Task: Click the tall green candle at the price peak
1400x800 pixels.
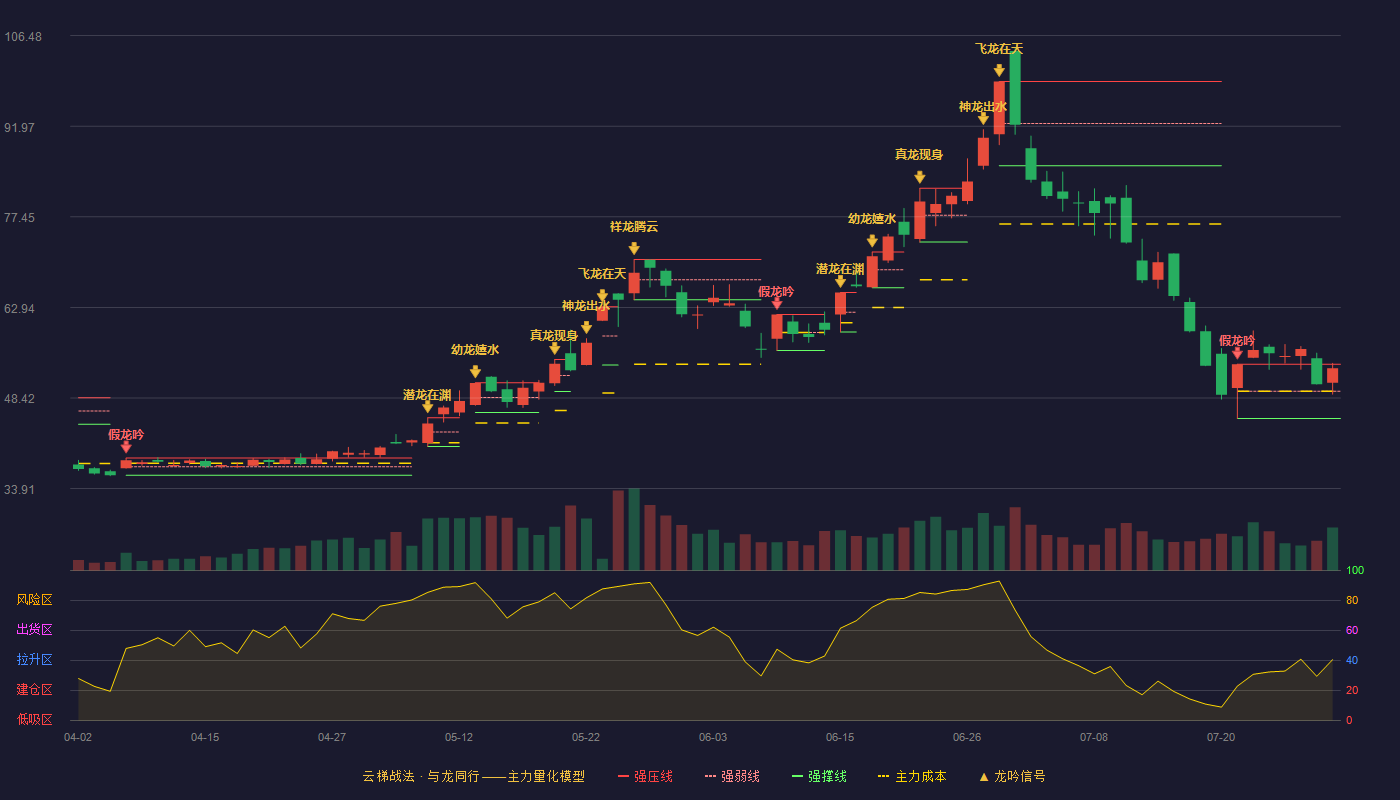Action: coord(1015,89)
